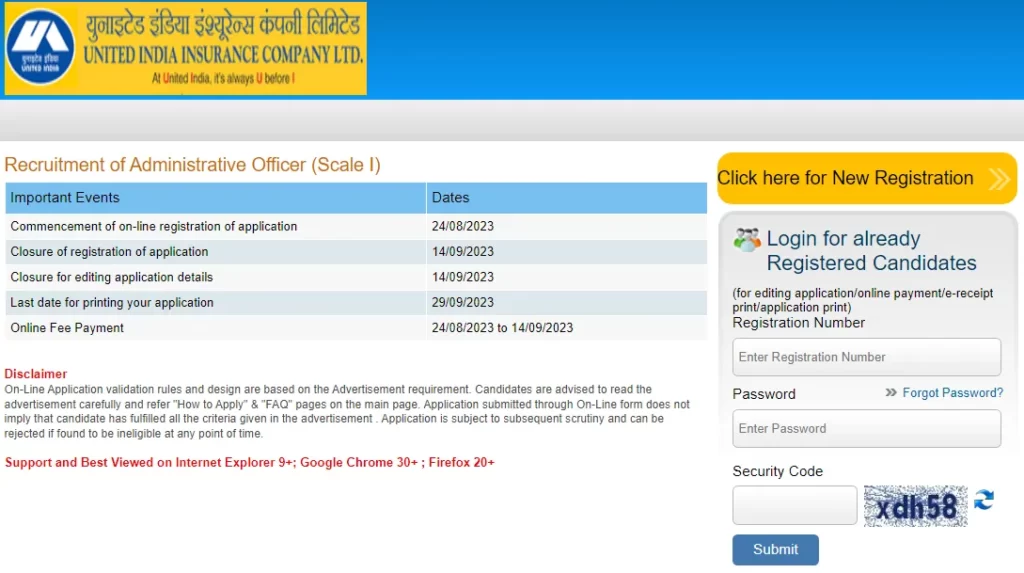
Task: Click the Hindi company name text
Action: [223, 25]
